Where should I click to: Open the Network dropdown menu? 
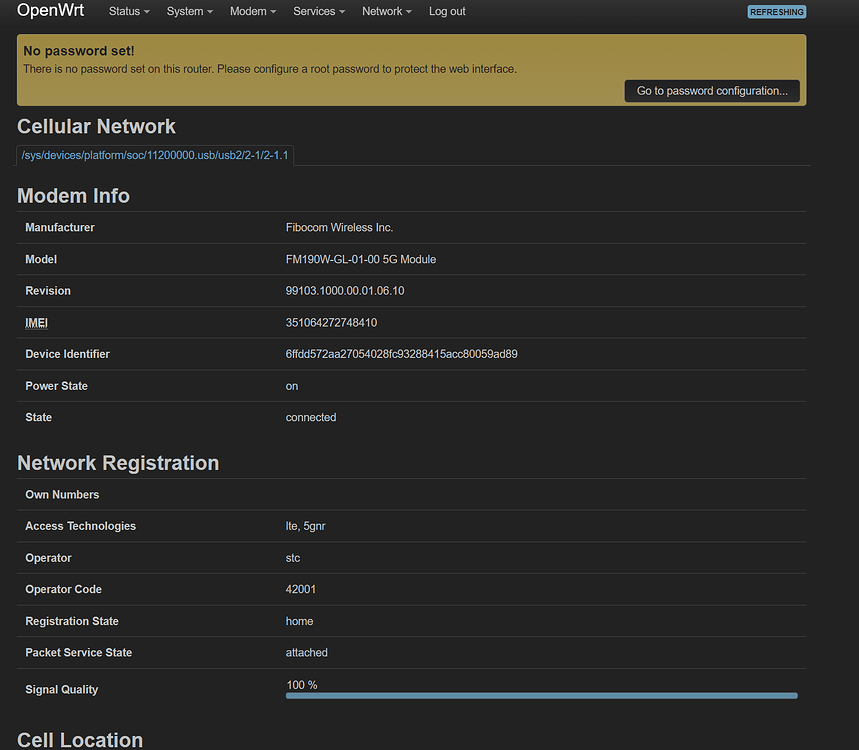[x=386, y=11]
